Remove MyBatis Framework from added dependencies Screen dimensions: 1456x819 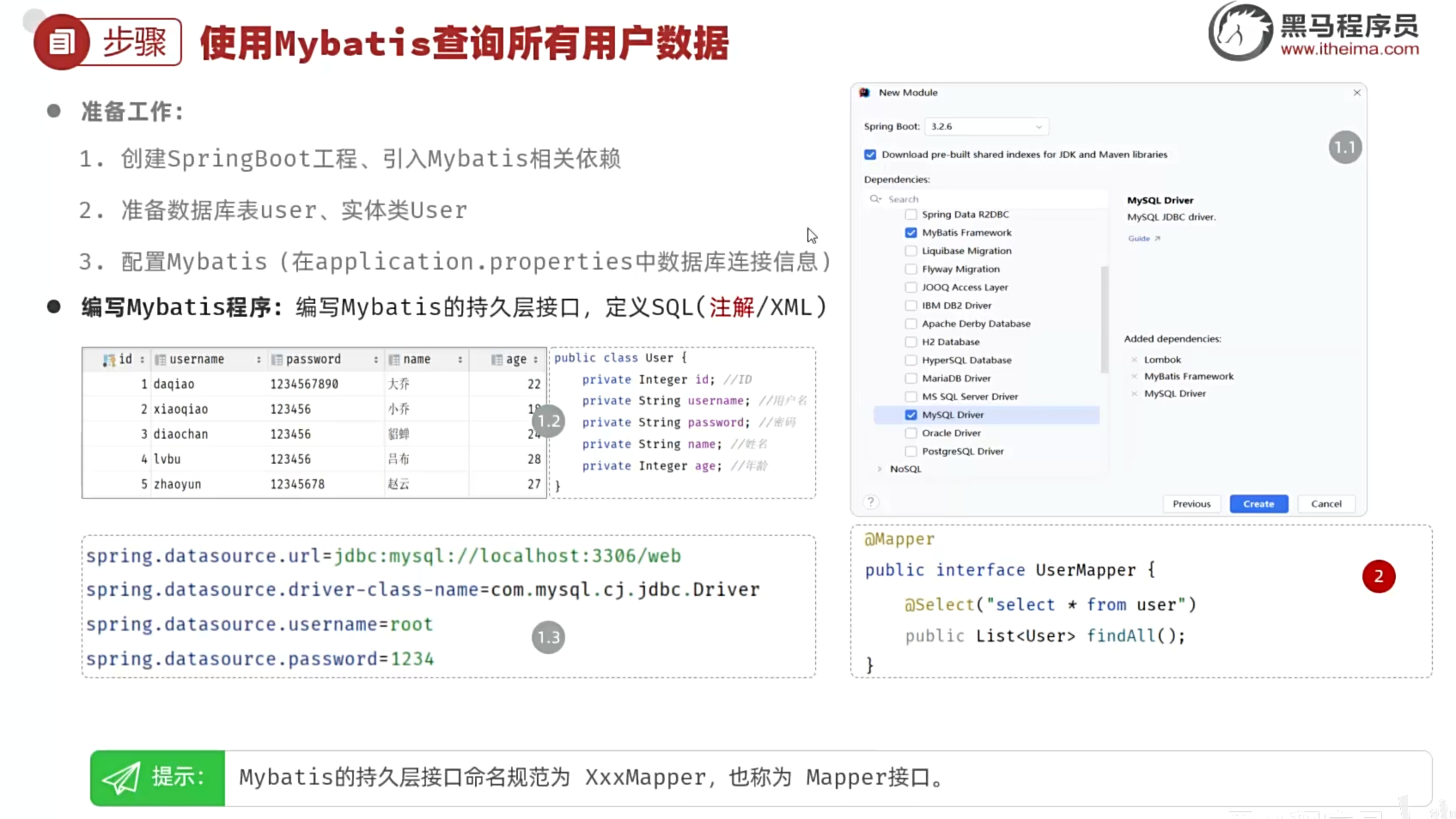1134,376
